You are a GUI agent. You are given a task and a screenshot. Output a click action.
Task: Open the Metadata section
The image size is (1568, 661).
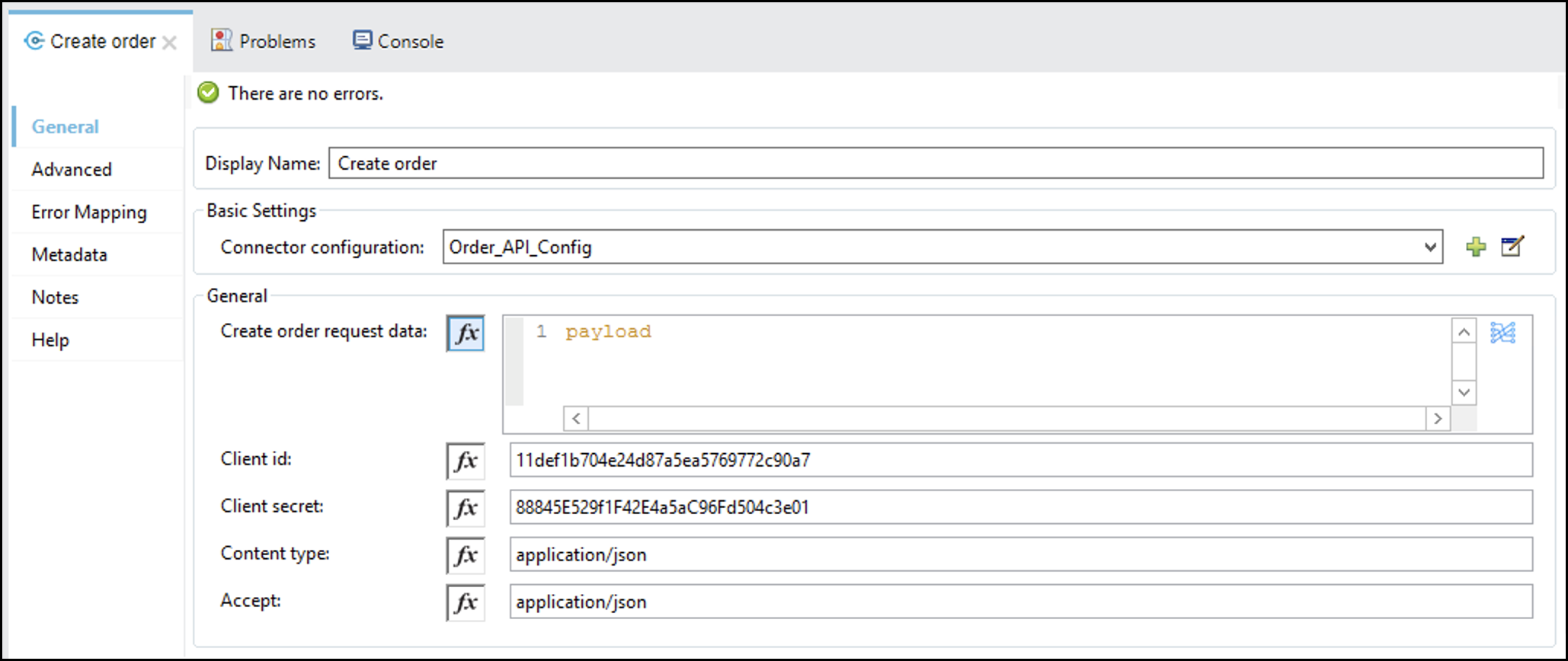(x=69, y=255)
